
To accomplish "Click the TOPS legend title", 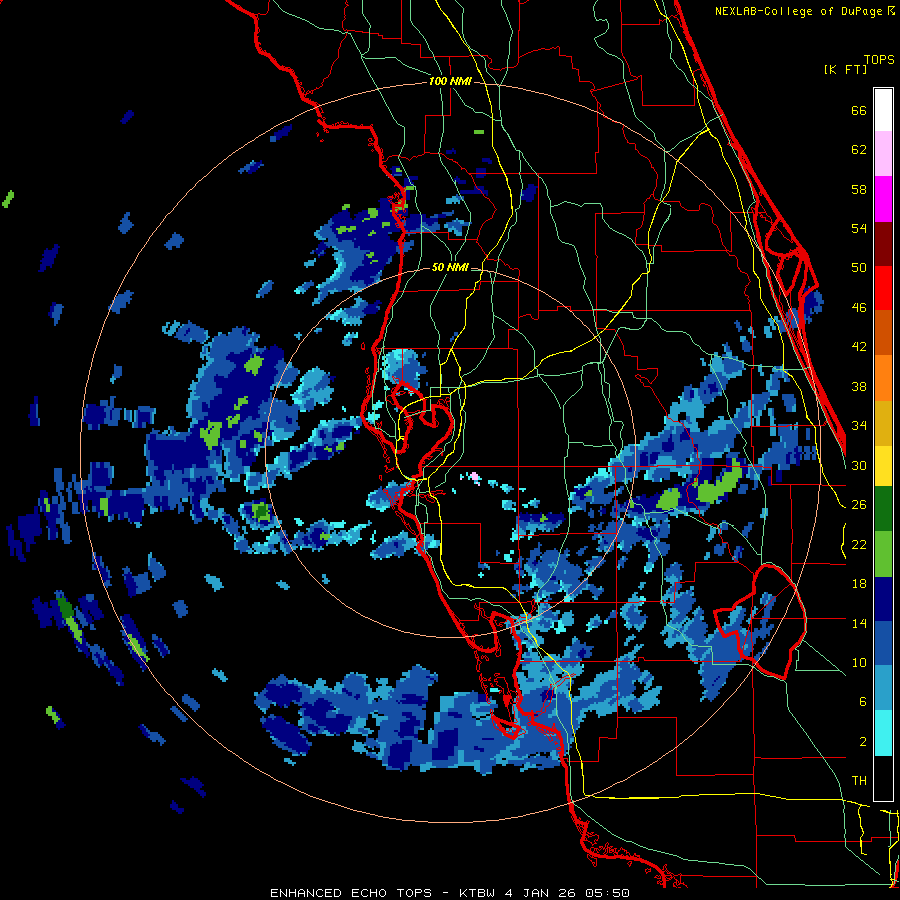I will [879, 60].
